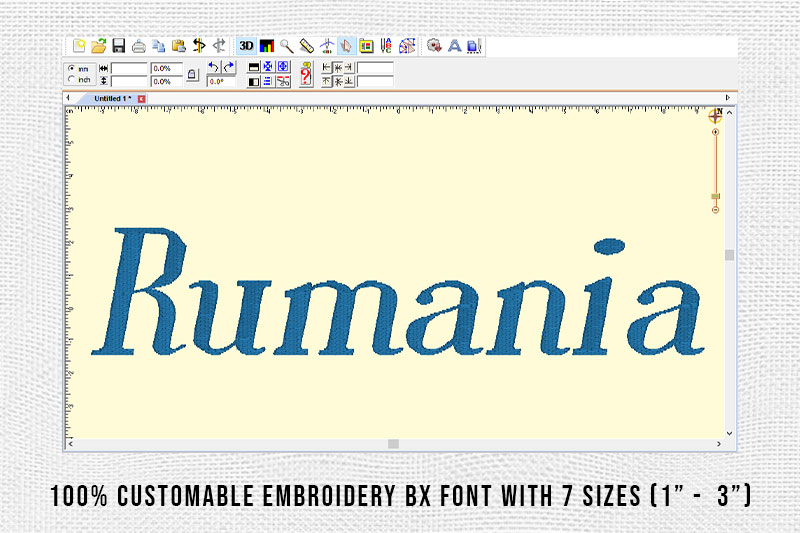Click the height percentage field
Viewport: 800px width, 533px height.
tap(166, 81)
